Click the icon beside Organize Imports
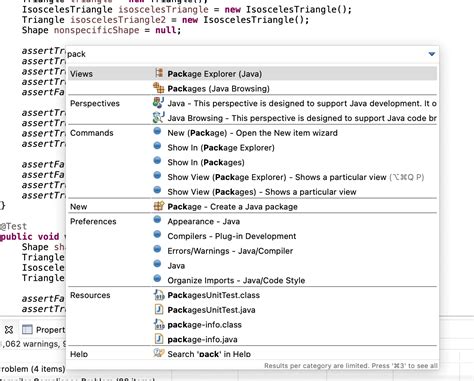The height and width of the screenshot is (381, 474). (x=157, y=278)
